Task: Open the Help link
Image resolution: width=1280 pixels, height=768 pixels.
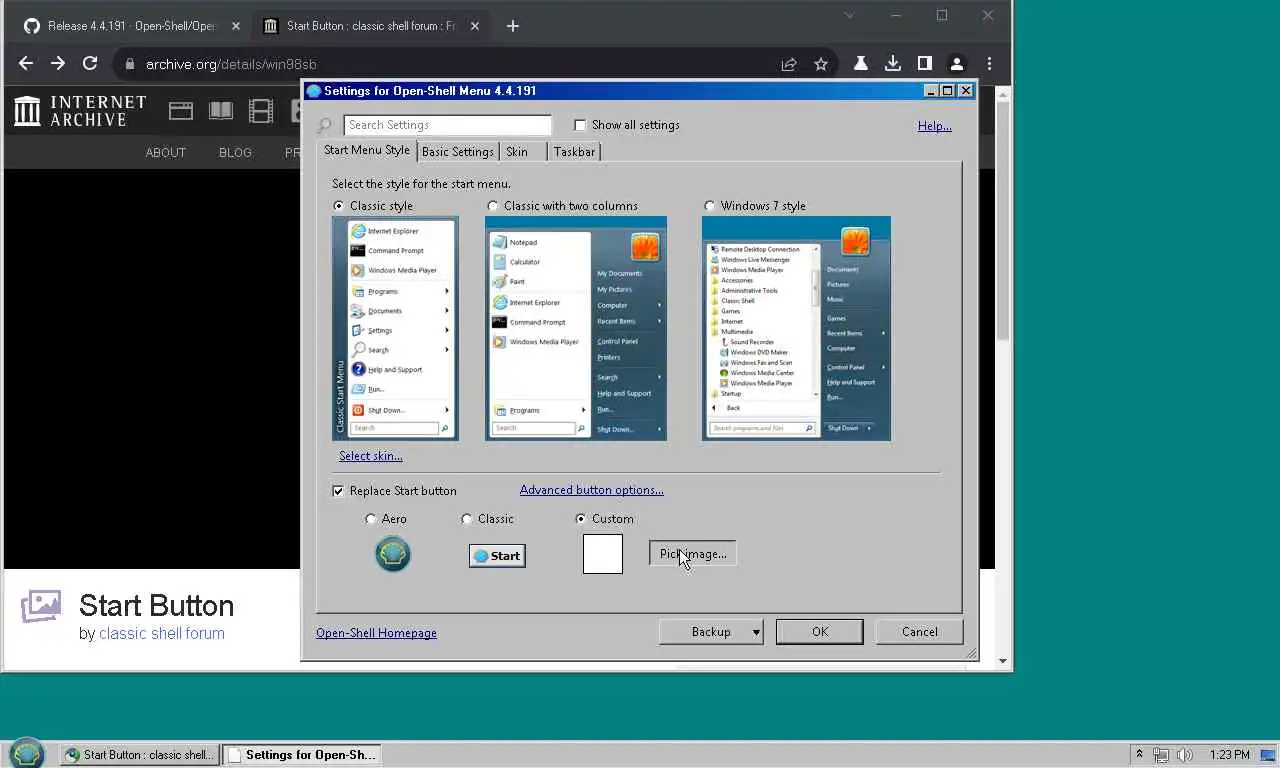Action: (934, 126)
